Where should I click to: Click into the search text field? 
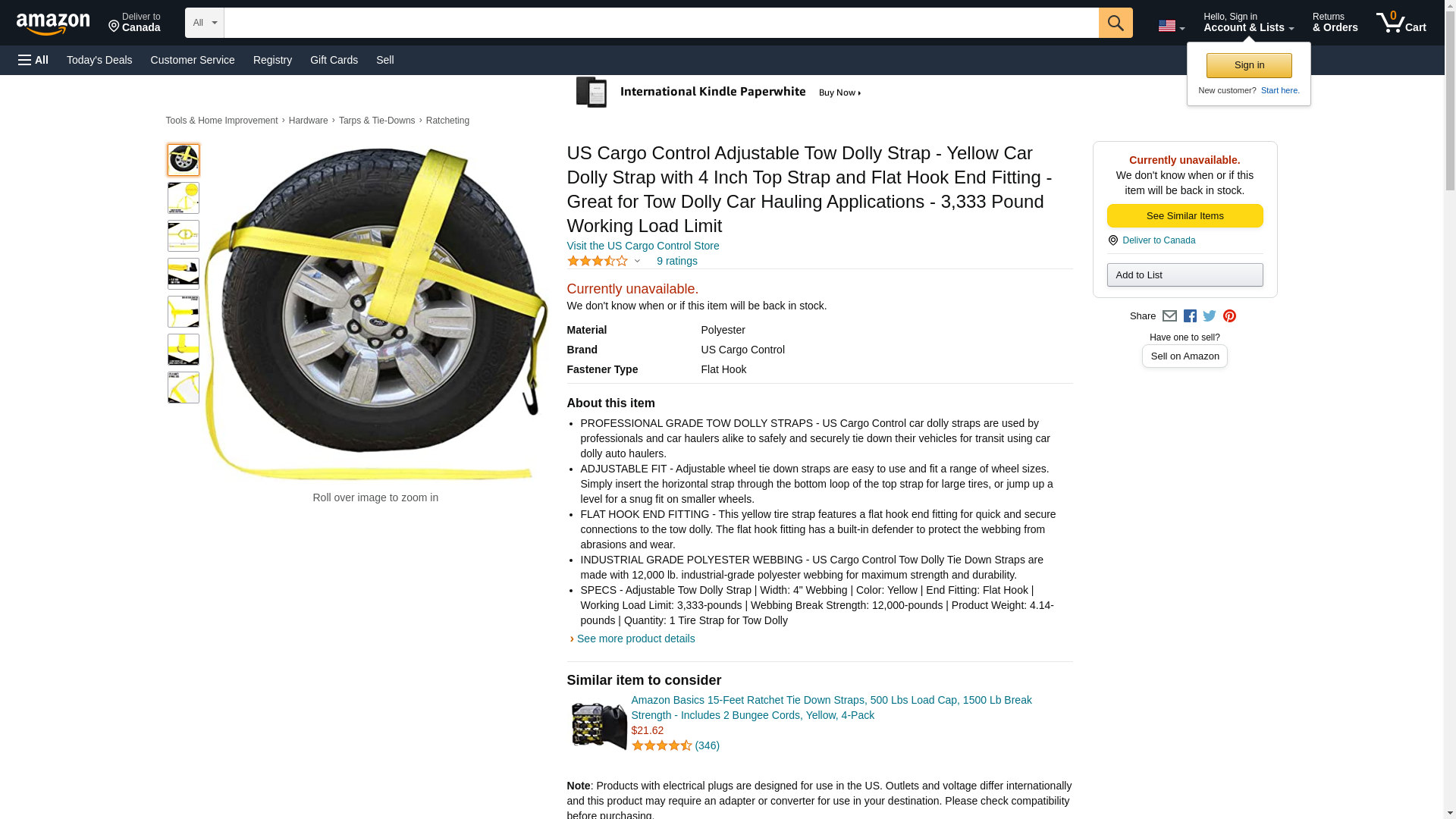(x=661, y=23)
